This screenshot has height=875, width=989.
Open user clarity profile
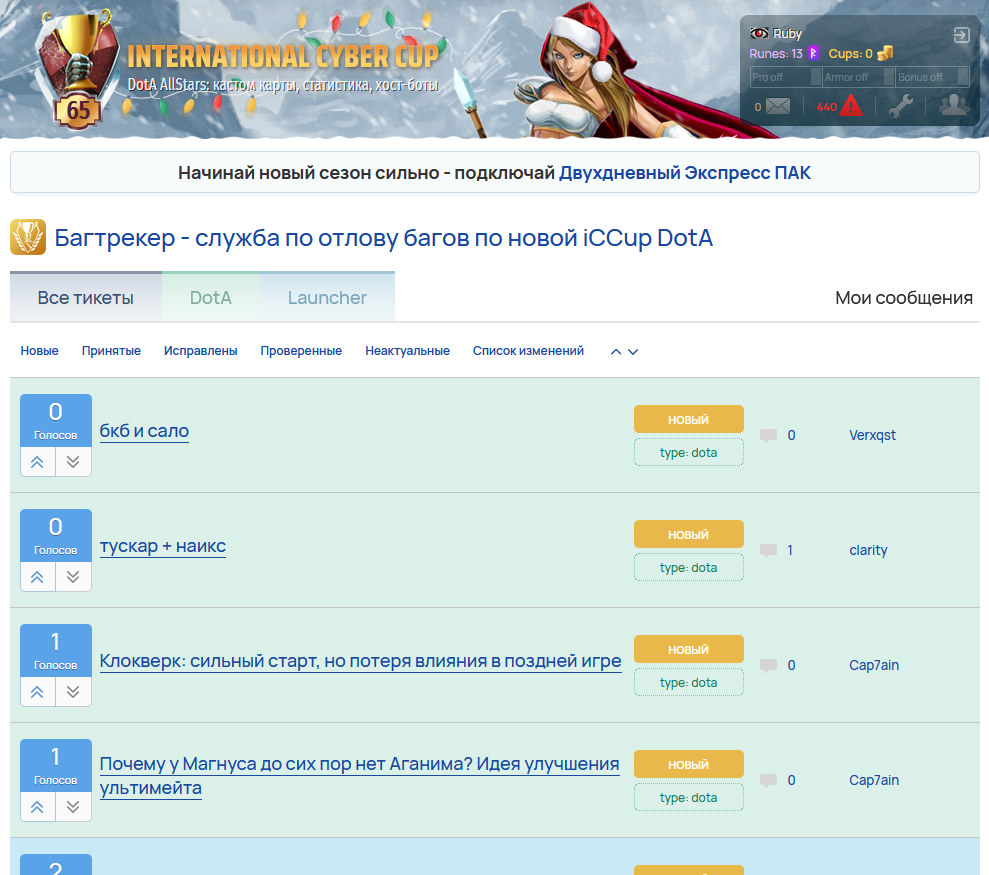[868, 550]
